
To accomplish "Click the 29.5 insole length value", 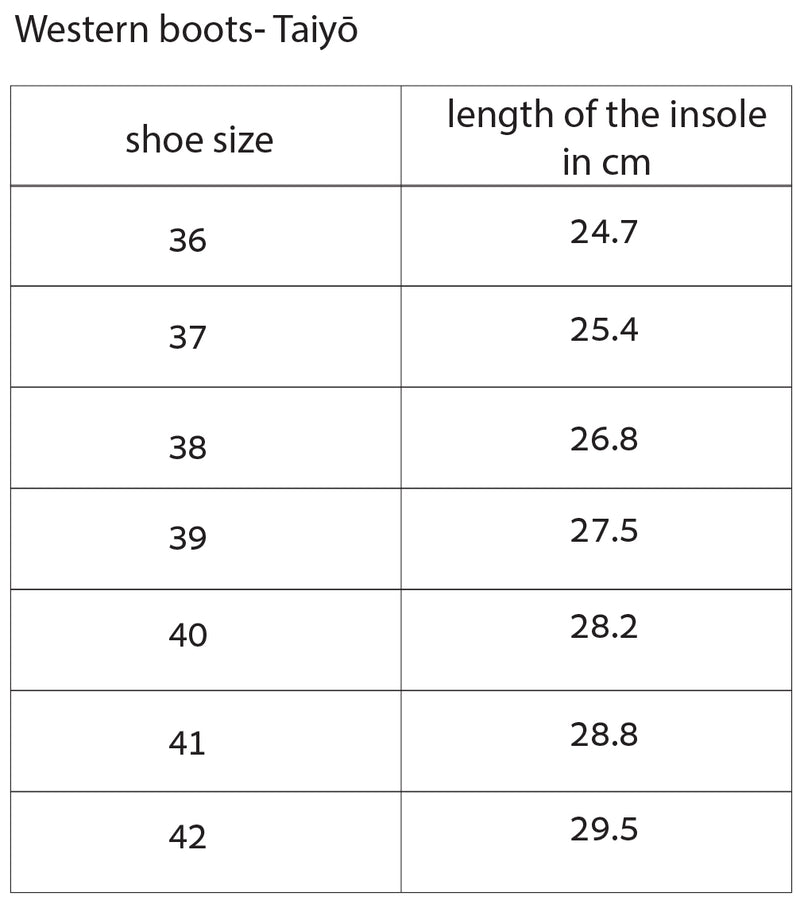I will [604, 828].
